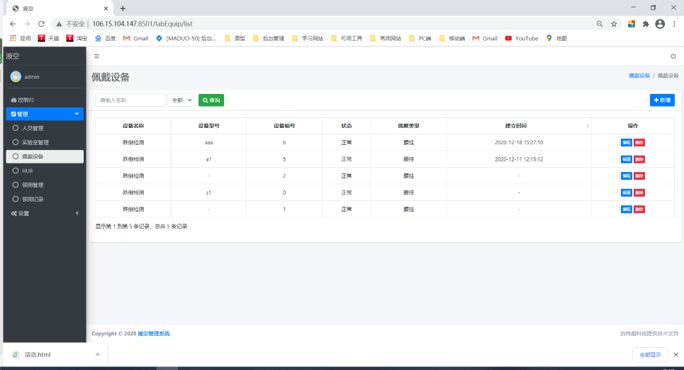
Task: Open 实验室管理 in the sidebar
Action: tap(45, 142)
